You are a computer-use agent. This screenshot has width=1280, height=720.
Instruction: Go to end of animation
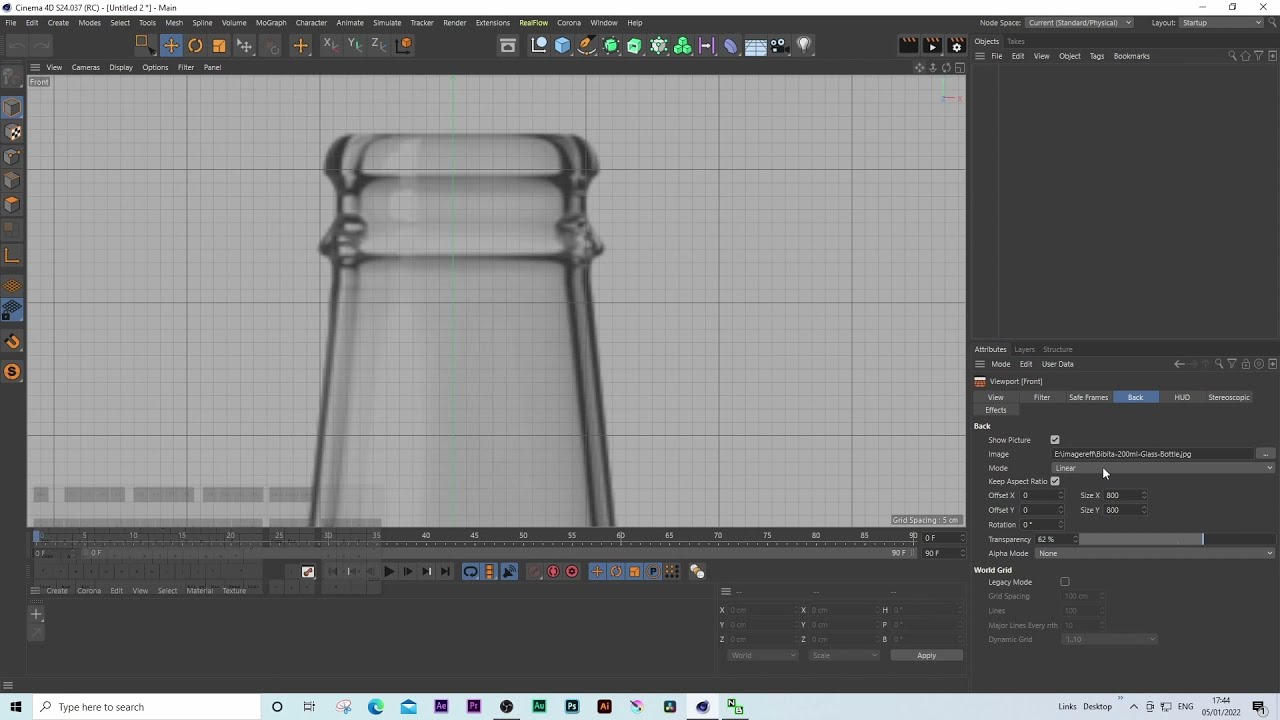[x=445, y=572]
